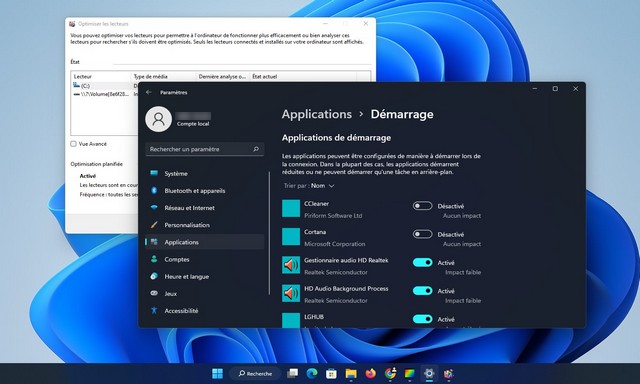Screen dimensions: 640x384
Task: Open the user account avatar
Action: [158, 119]
